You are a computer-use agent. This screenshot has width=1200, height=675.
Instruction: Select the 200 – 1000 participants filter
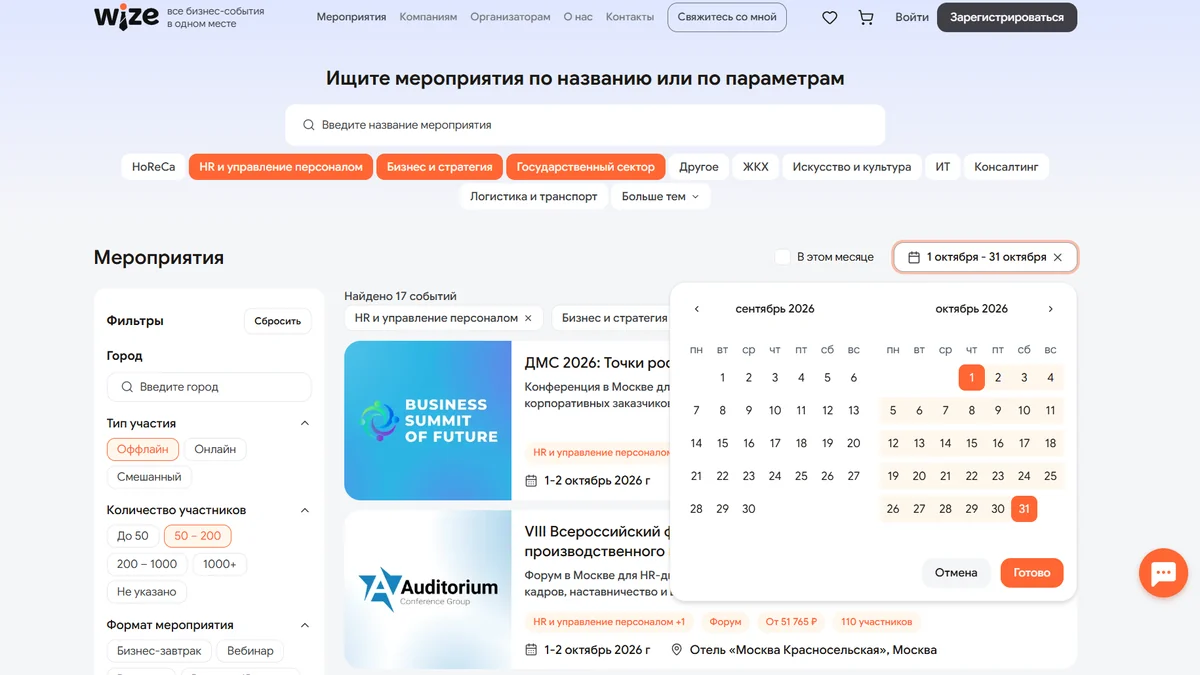(147, 564)
